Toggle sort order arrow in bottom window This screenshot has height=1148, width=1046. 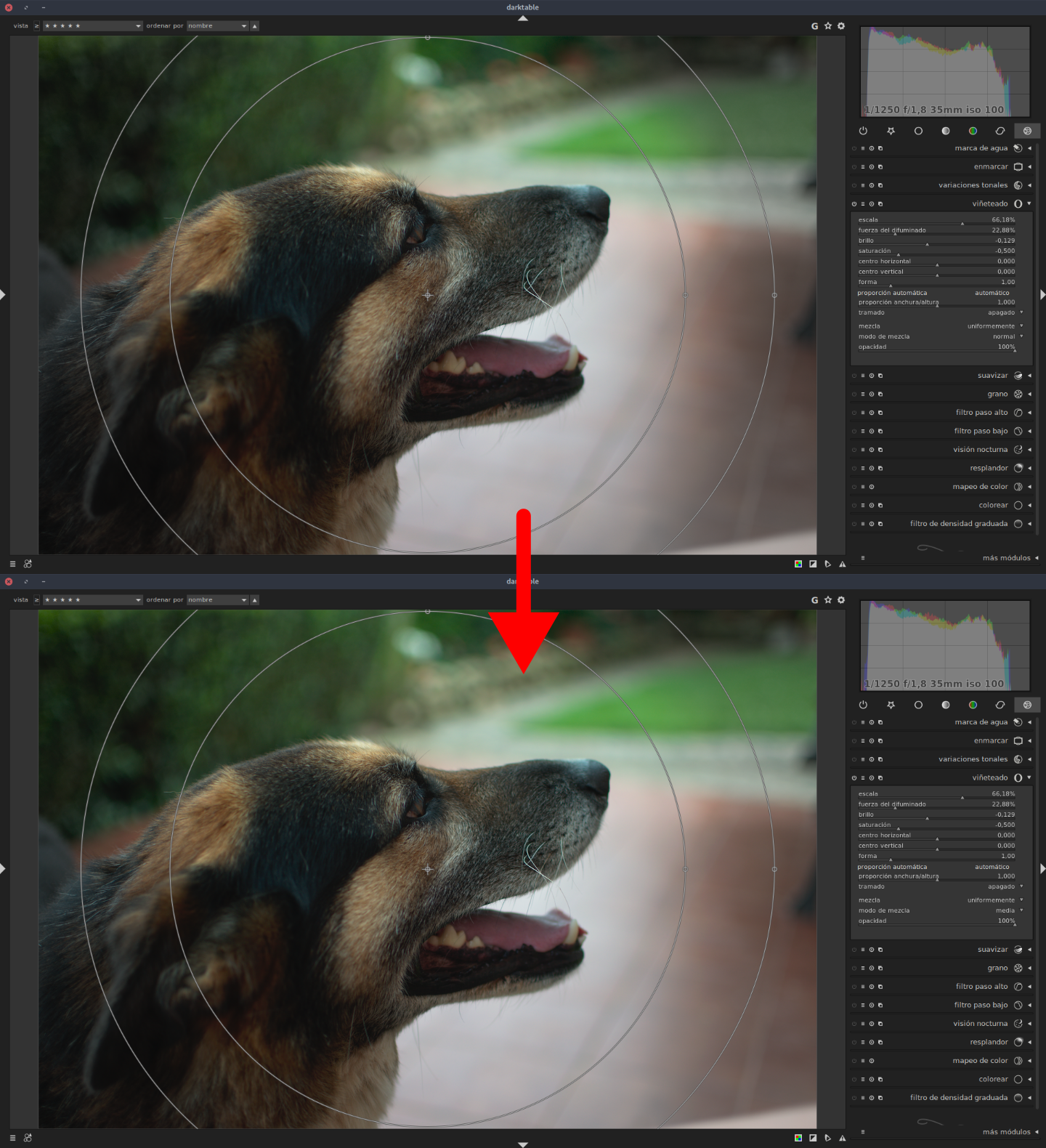pyautogui.click(x=254, y=600)
